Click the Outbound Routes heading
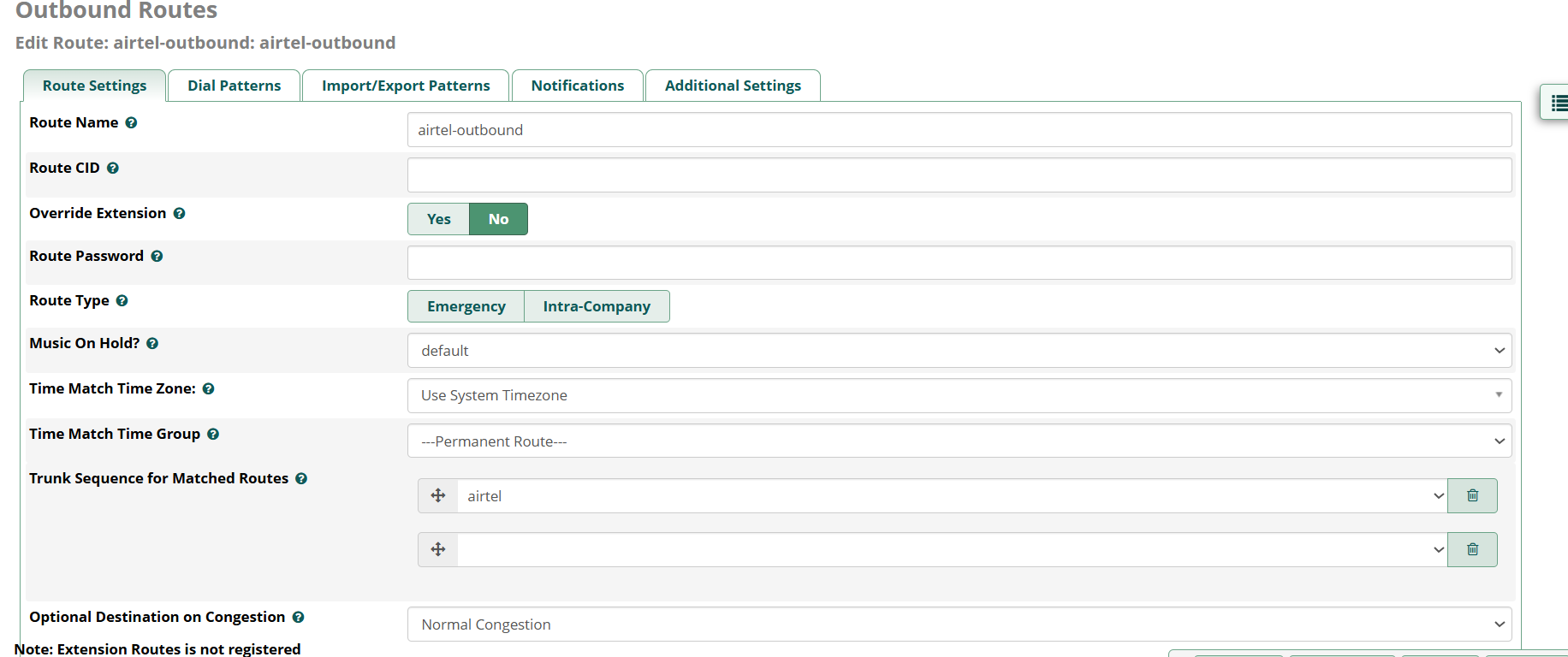 point(116,10)
